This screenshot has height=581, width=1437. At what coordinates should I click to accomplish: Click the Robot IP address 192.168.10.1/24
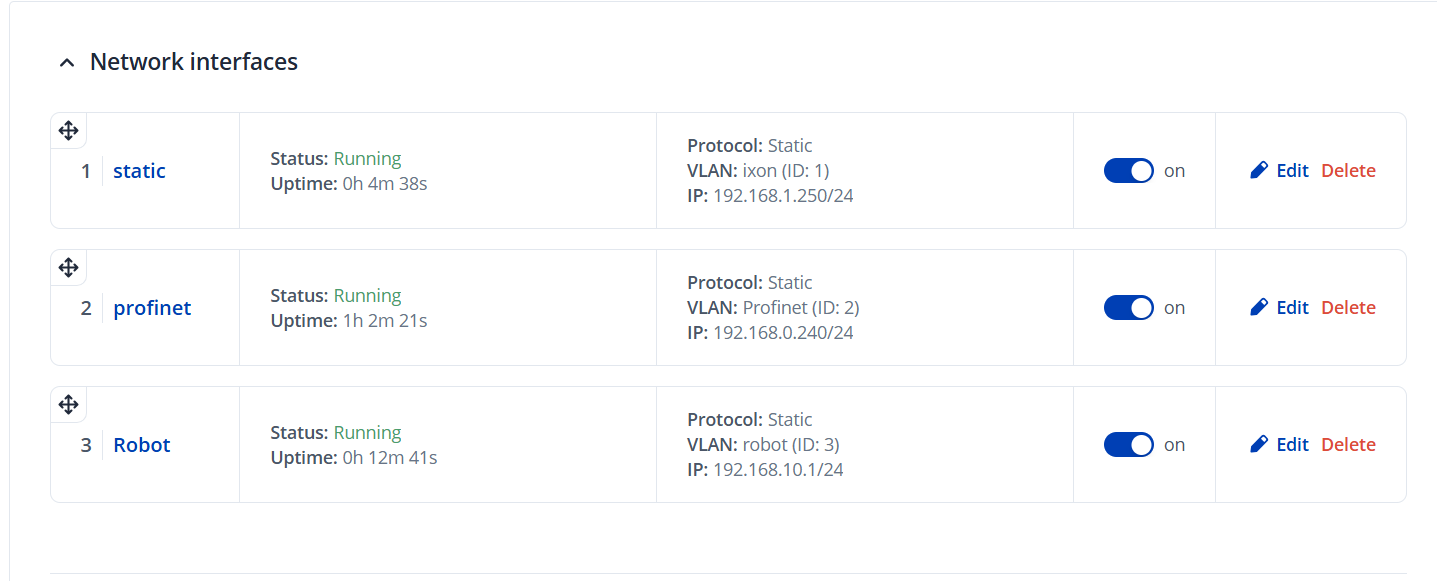click(778, 470)
